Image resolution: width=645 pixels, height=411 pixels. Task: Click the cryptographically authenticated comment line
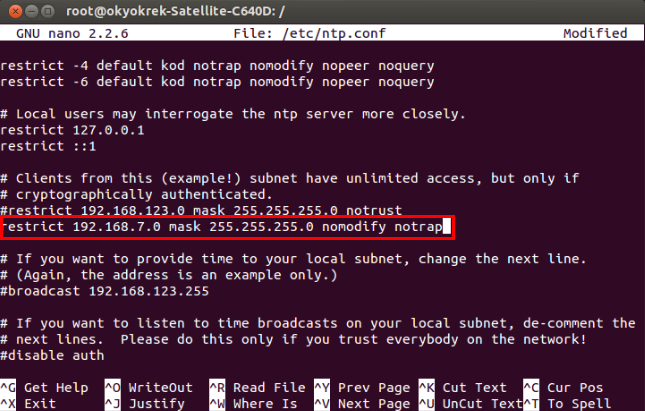click(x=137, y=195)
